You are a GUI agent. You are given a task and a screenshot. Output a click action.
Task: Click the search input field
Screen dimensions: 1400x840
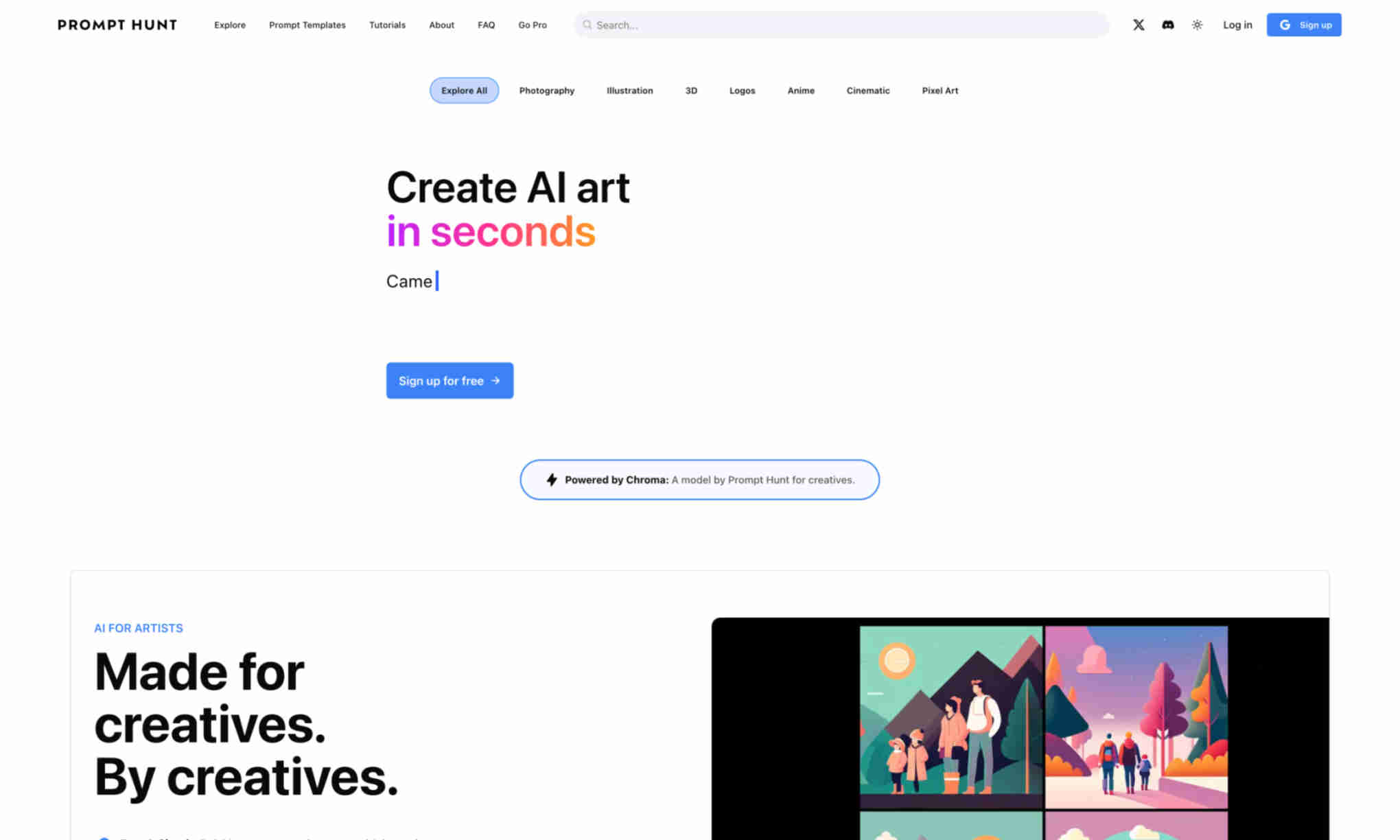840,25
